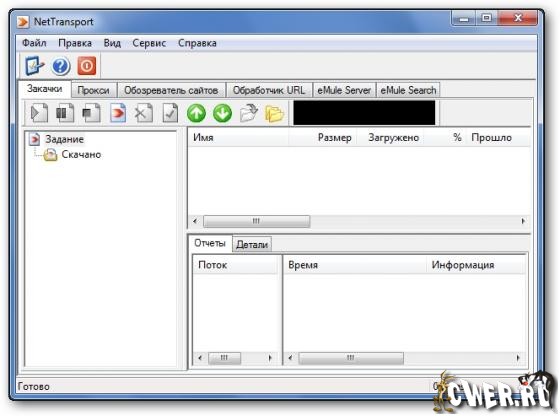Screen dimensions: 560x416
Task: Click the Поток column header
Action: pos(235,265)
